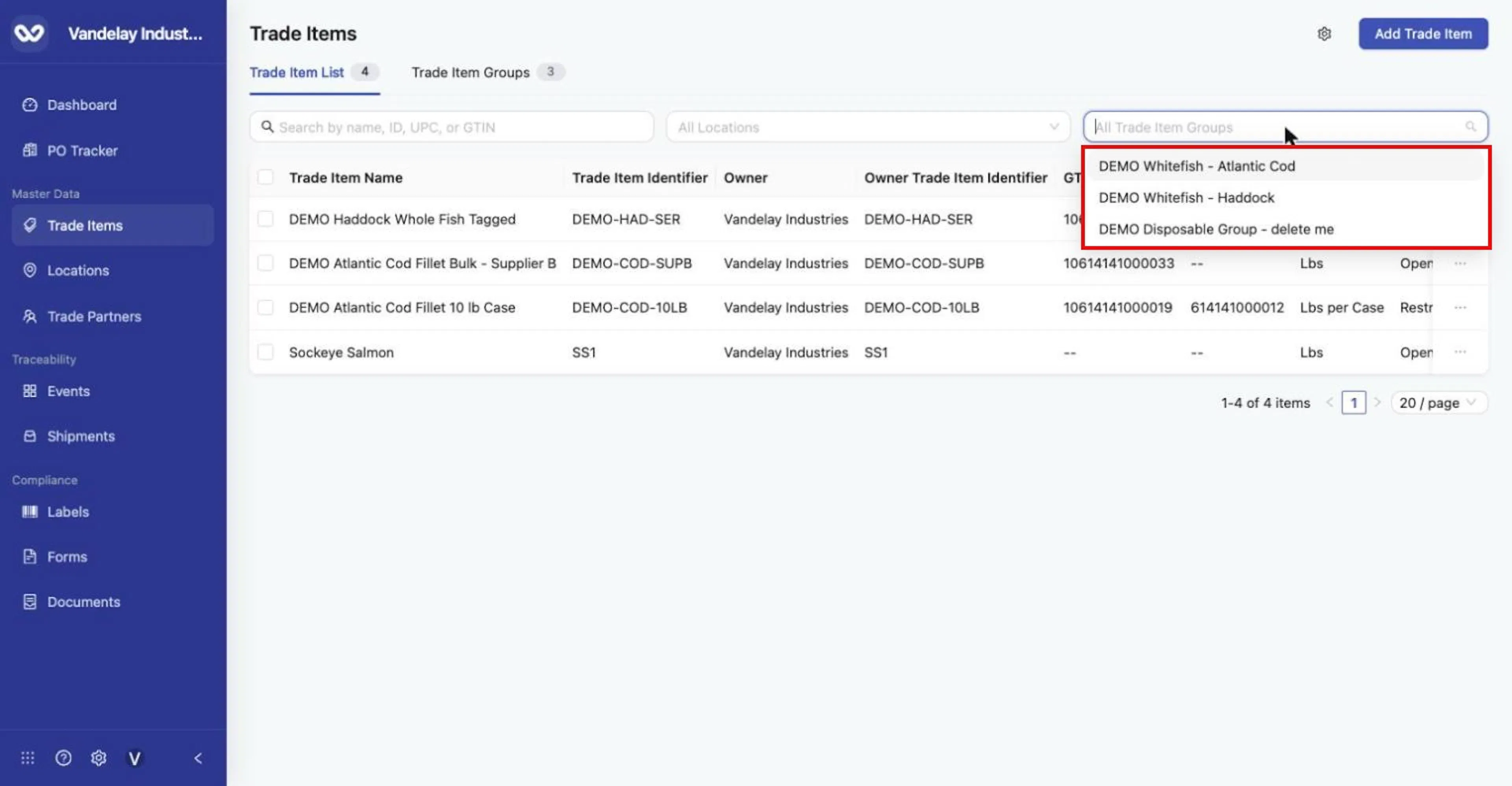
Task: Open row actions for Sockeye Salmon
Action: [1460, 352]
